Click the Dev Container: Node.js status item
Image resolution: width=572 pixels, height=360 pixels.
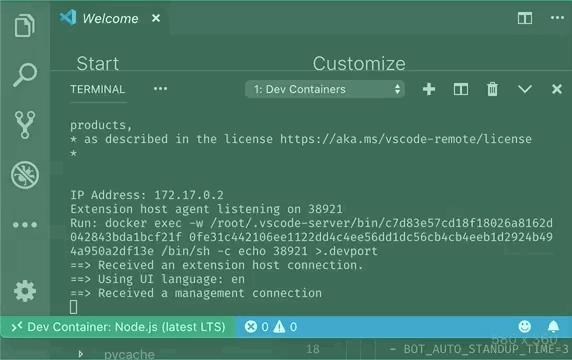119,327
